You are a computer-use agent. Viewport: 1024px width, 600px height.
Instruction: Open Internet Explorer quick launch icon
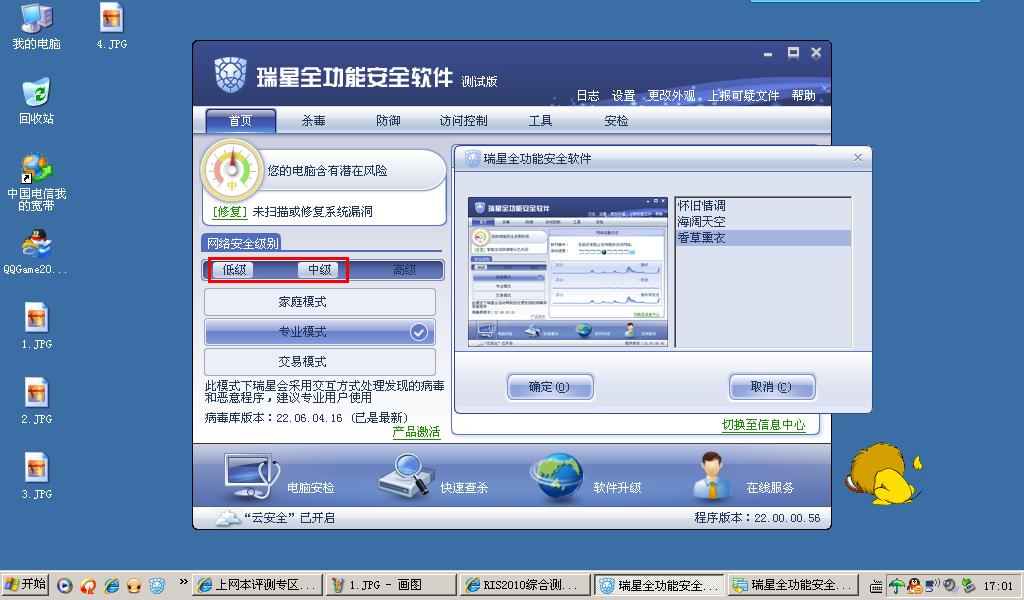tap(112, 585)
